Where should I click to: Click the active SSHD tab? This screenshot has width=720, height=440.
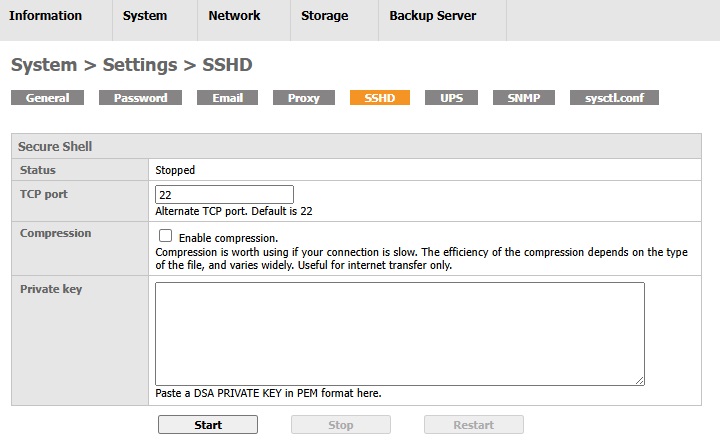(x=380, y=98)
